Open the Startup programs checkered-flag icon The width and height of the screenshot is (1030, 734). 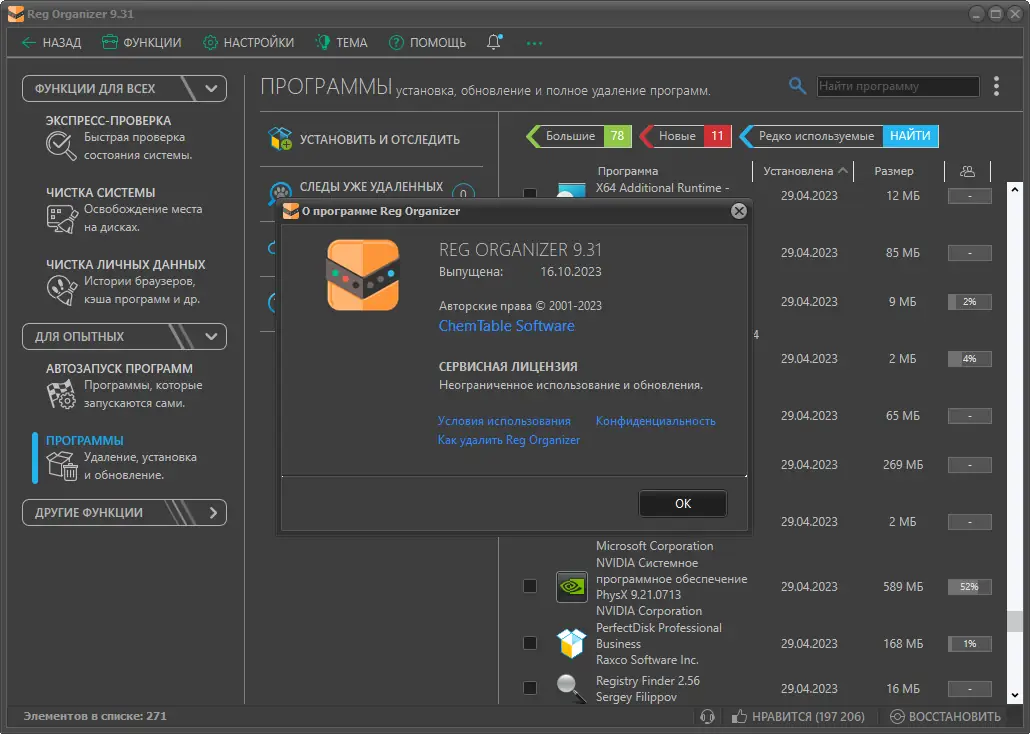click(x=61, y=394)
